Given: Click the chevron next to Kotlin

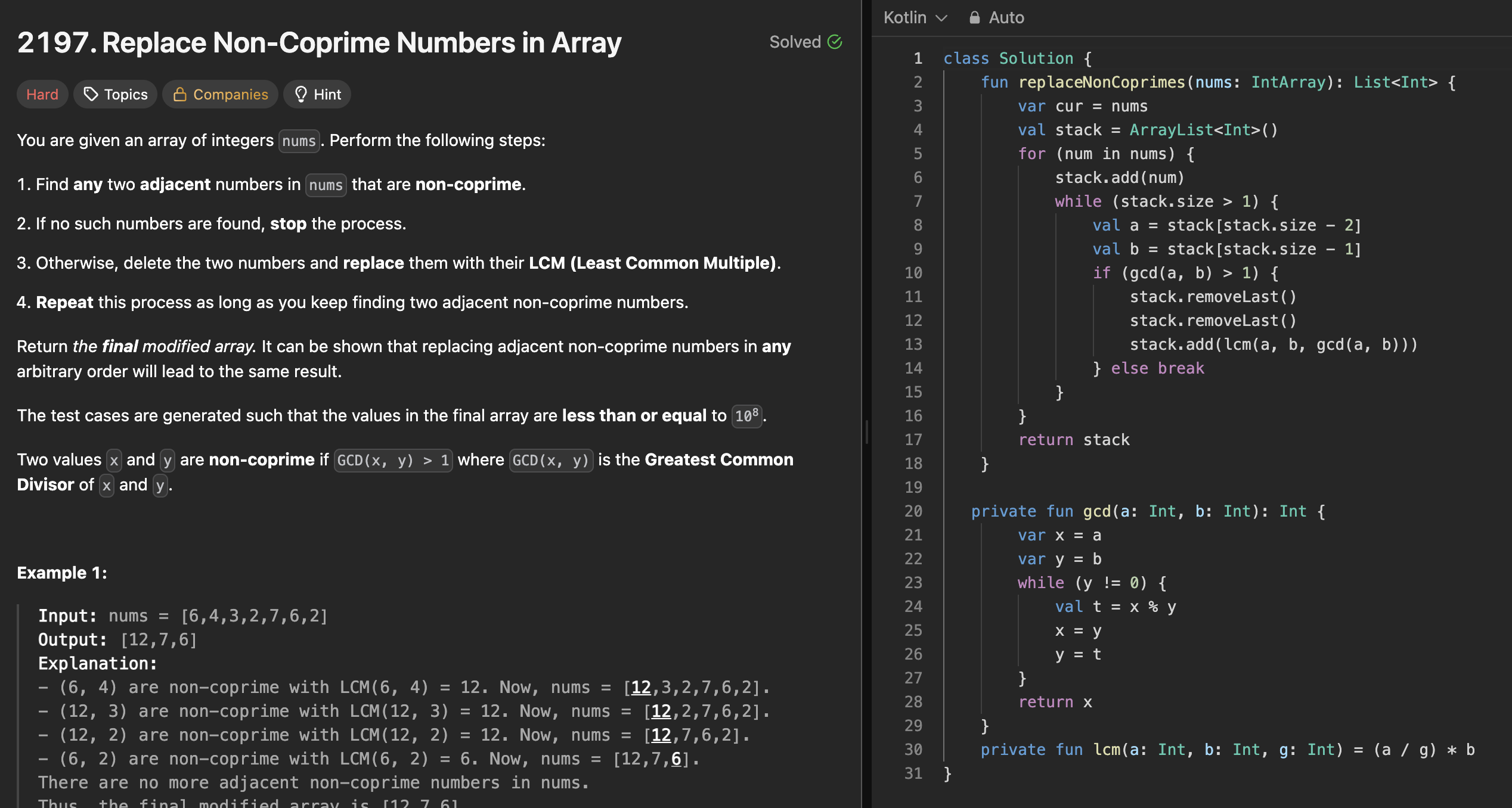Looking at the screenshot, I should [x=941, y=18].
